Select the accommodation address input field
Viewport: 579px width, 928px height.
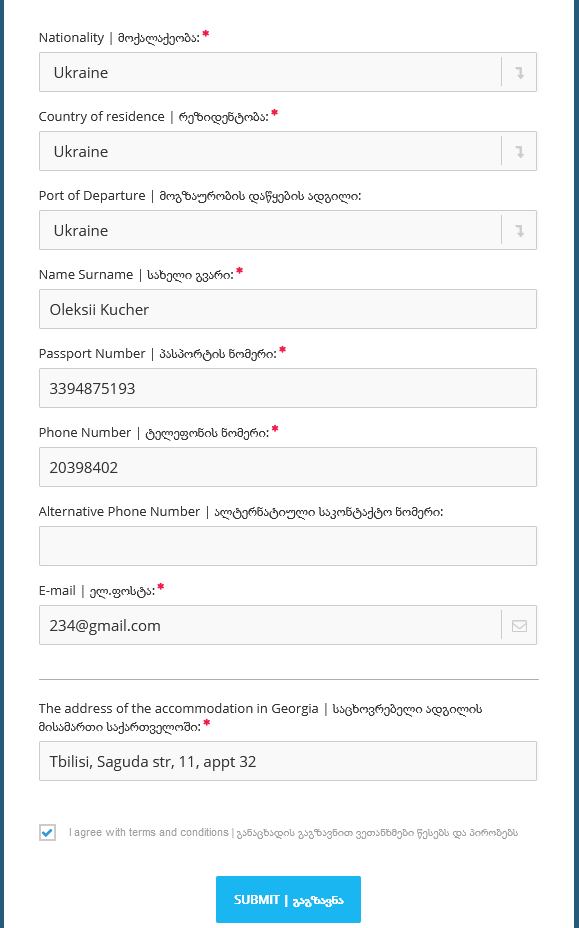pos(288,761)
